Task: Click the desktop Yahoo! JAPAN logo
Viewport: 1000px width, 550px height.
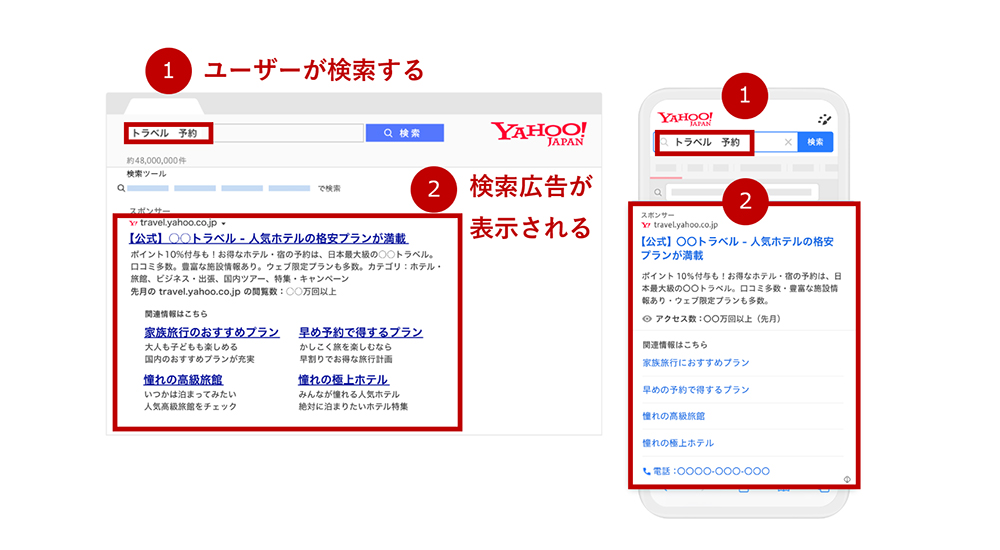Action: 538,134
